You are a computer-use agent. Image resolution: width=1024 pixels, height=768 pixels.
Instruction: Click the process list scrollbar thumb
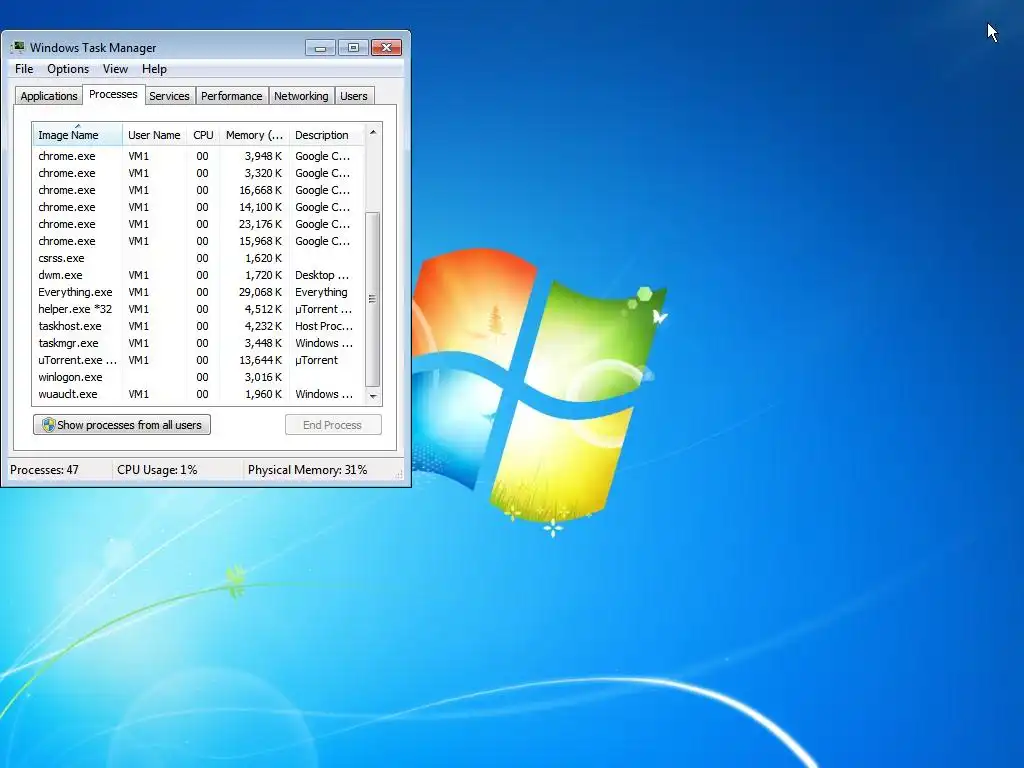(x=373, y=299)
